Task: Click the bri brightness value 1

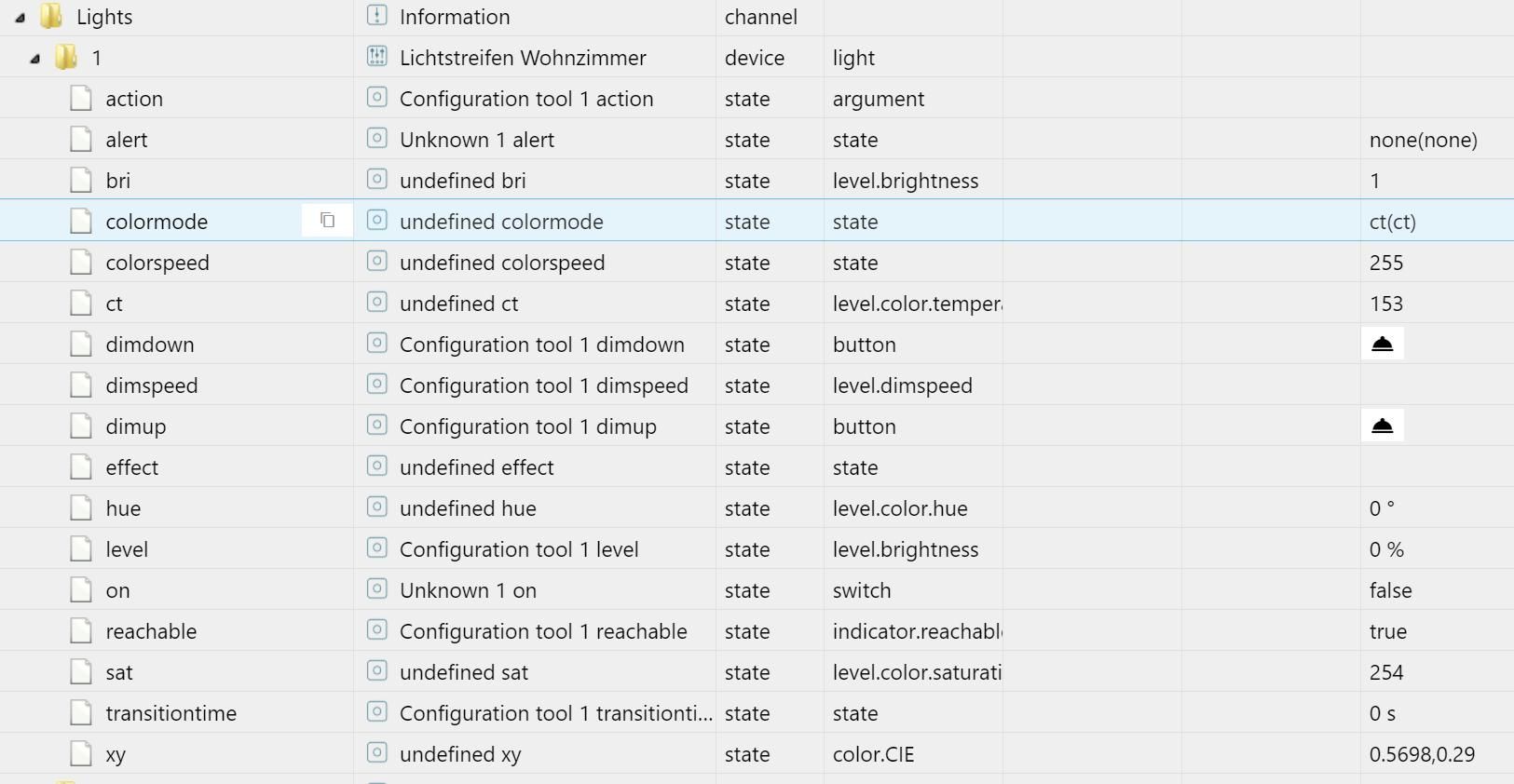Action: click(x=1374, y=181)
